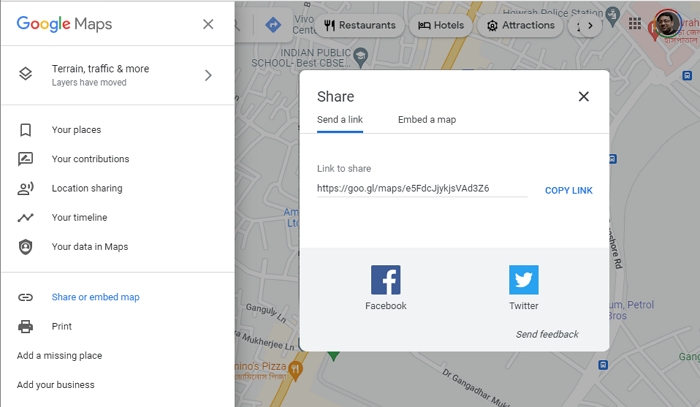Click the timeline graph icon
The image size is (700, 407).
click(25, 217)
